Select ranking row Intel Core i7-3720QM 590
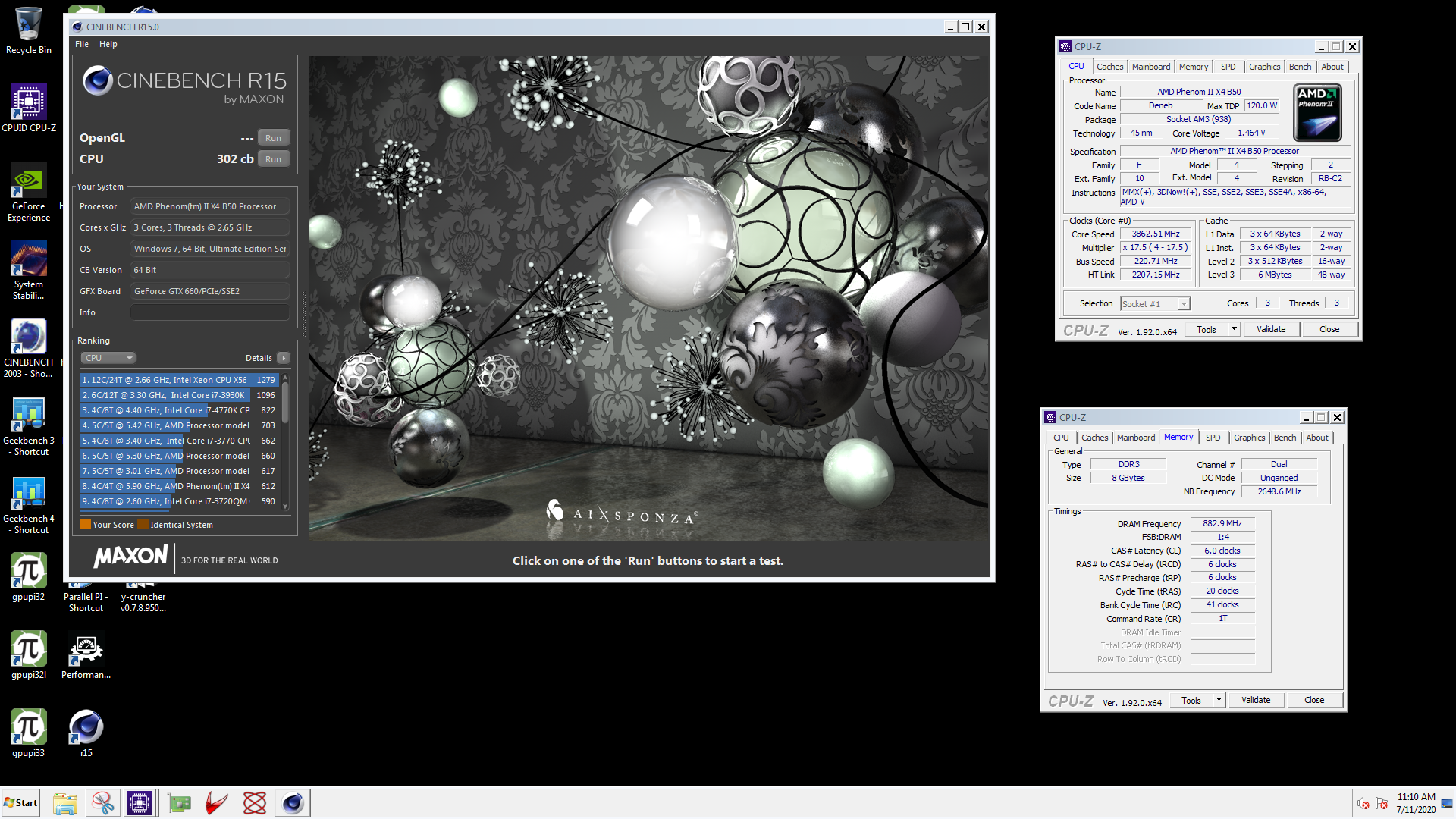The height and width of the screenshot is (819, 1456). (x=179, y=501)
